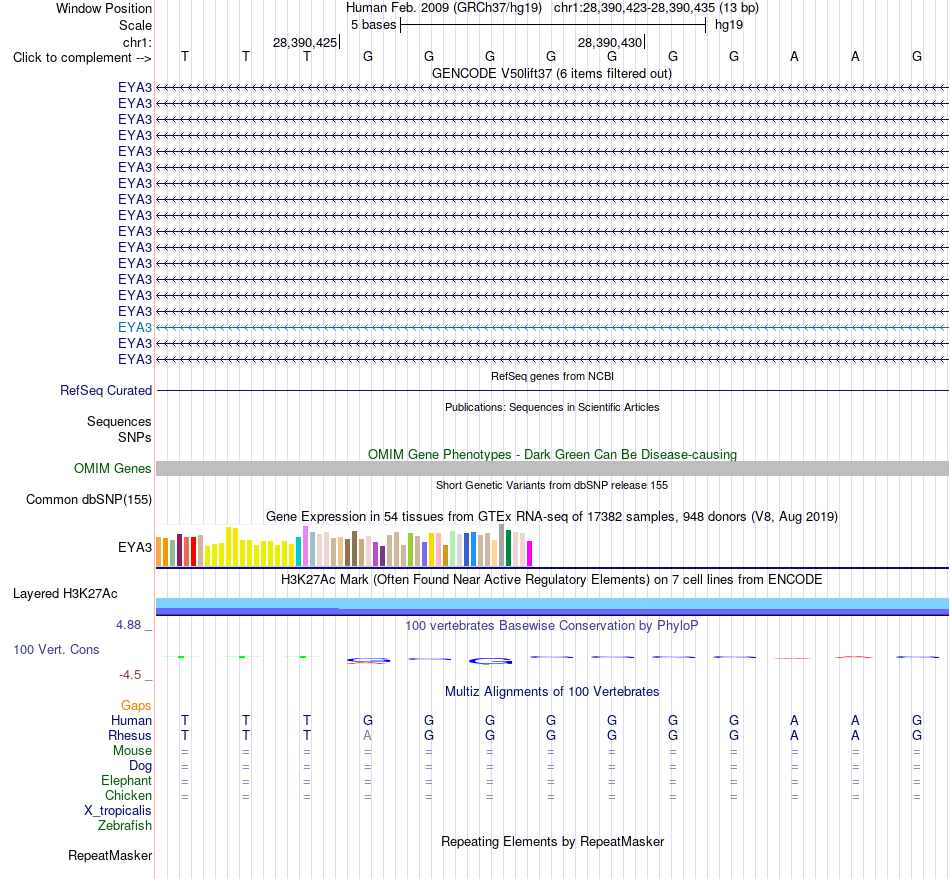The width and height of the screenshot is (950, 879).
Task: Click the faded mismatched A in Rhesus row
Action: (x=367, y=735)
